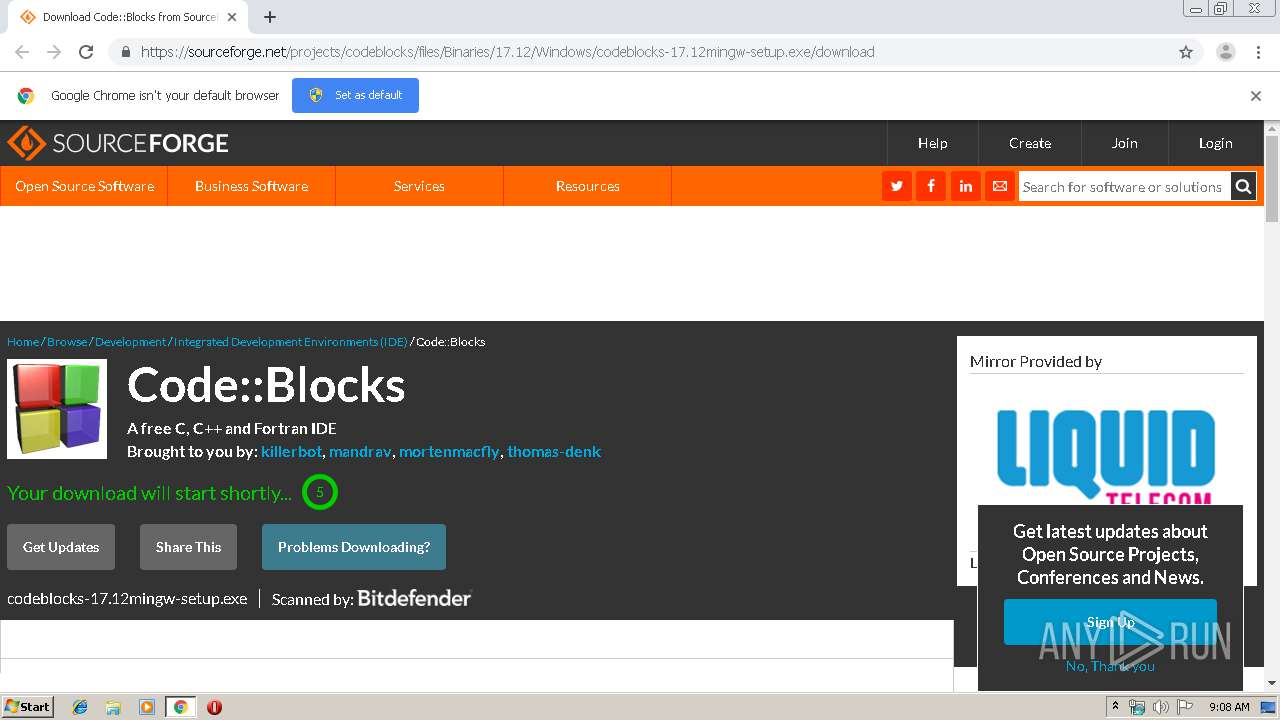Close the Download Code::Blocks tab
Viewport: 1280px width, 720px height.
pyautogui.click(x=232, y=17)
